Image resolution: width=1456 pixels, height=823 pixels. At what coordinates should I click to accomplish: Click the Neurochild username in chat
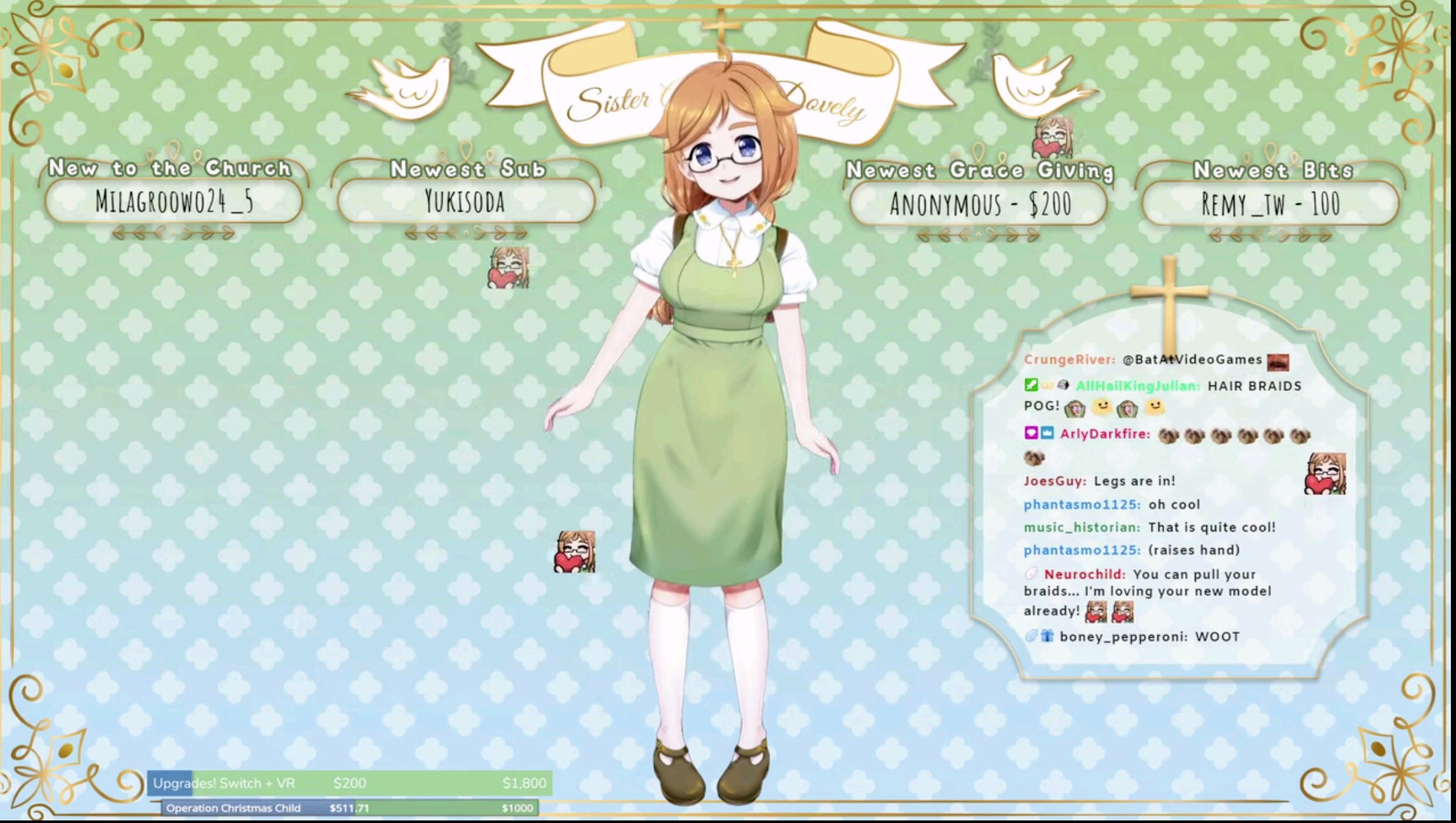coord(1084,575)
